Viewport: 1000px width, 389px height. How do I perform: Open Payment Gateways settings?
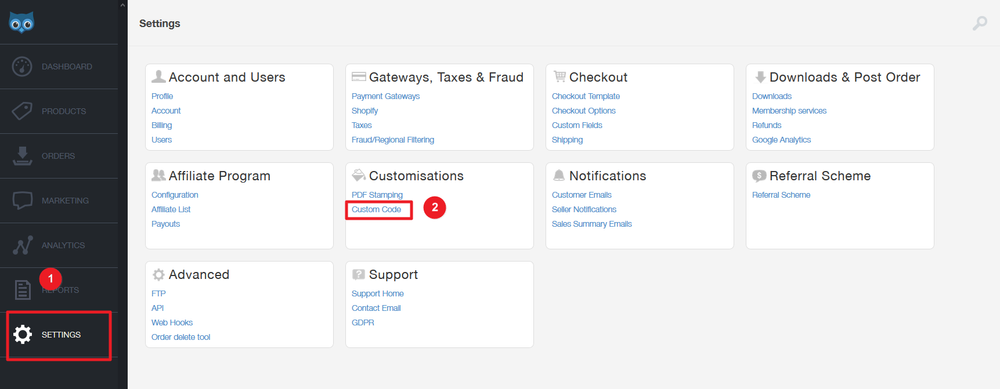point(386,96)
